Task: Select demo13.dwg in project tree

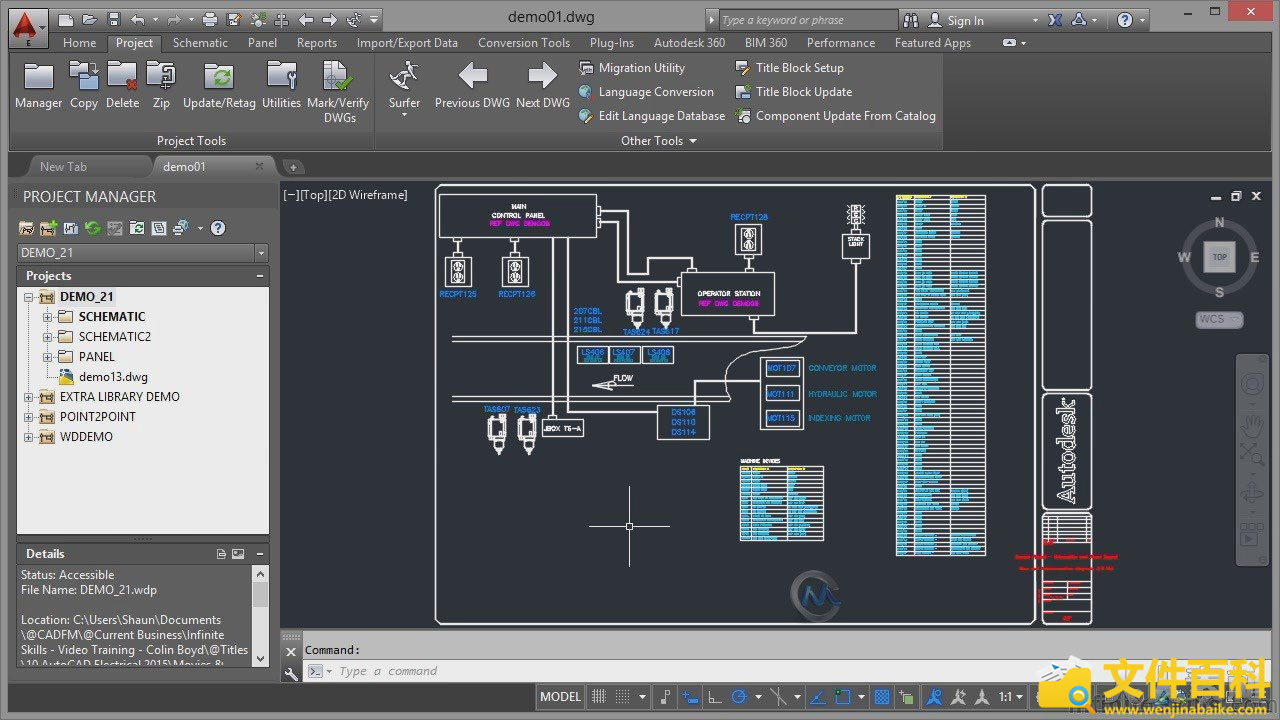Action: [113, 377]
